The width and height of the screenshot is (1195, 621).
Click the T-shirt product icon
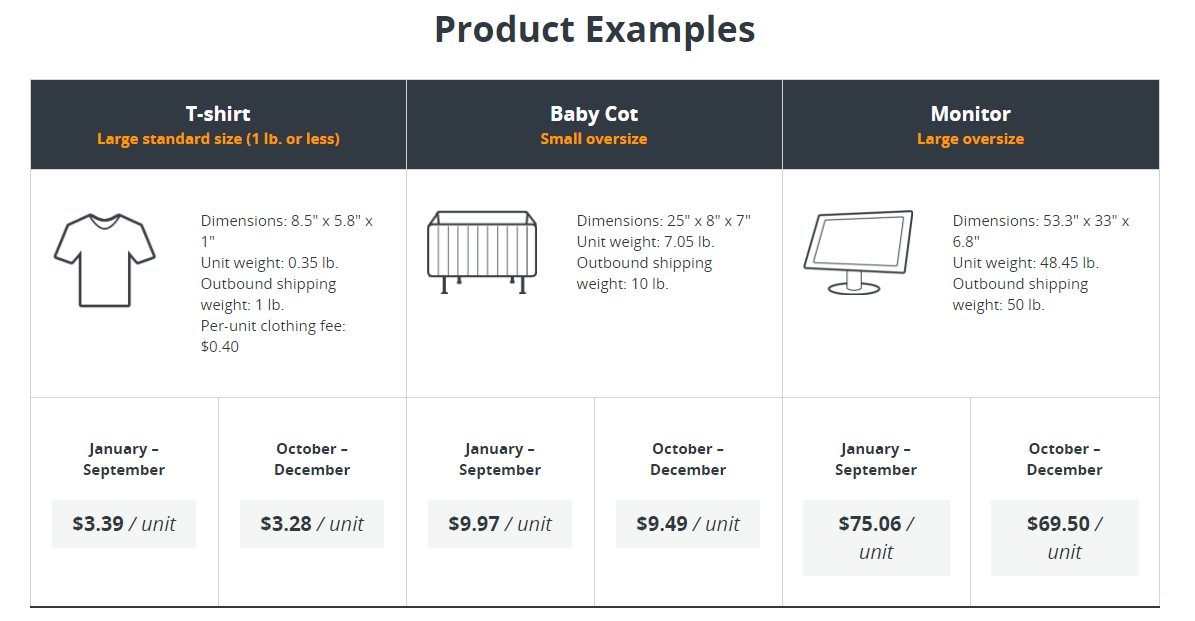104,260
